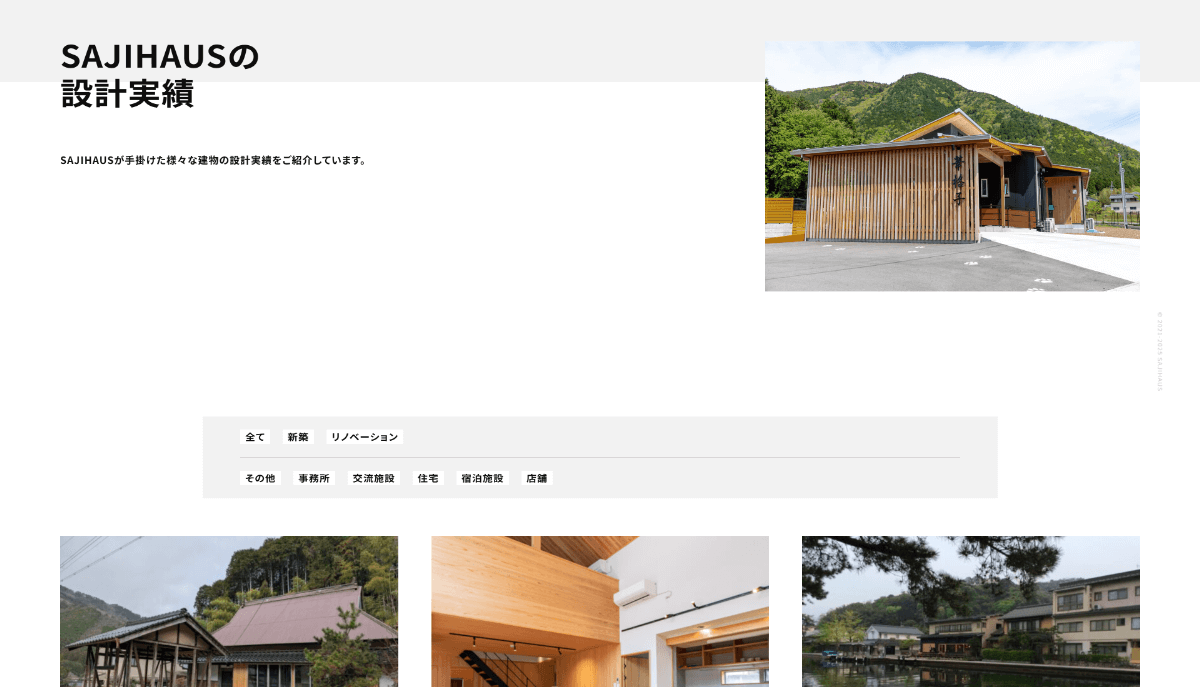Open the project card with the lakeside buildings
This screenshot has height=687, width=1200.
(x=971, y=611)
